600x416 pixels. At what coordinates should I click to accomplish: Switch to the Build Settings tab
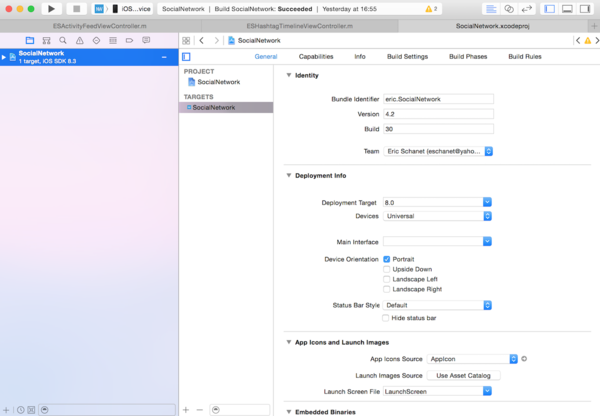pos(408,57)
